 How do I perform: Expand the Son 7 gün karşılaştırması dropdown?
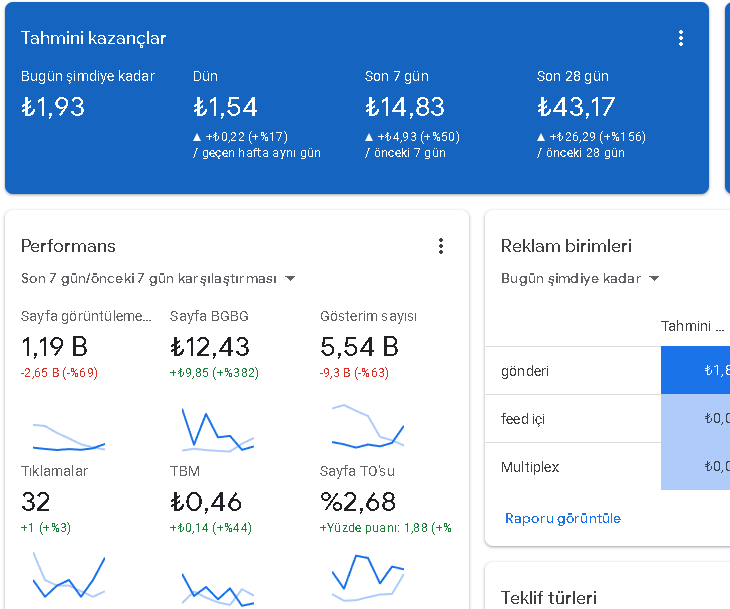coord(158,278)
